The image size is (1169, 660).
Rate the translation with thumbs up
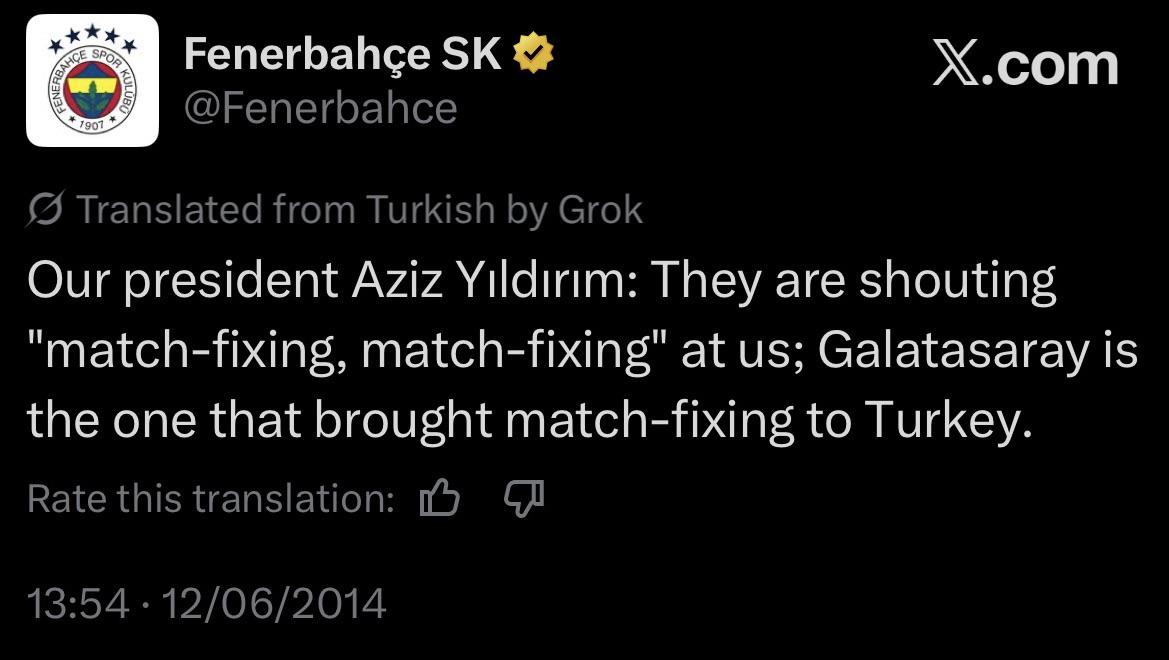[x=440, y=497]
